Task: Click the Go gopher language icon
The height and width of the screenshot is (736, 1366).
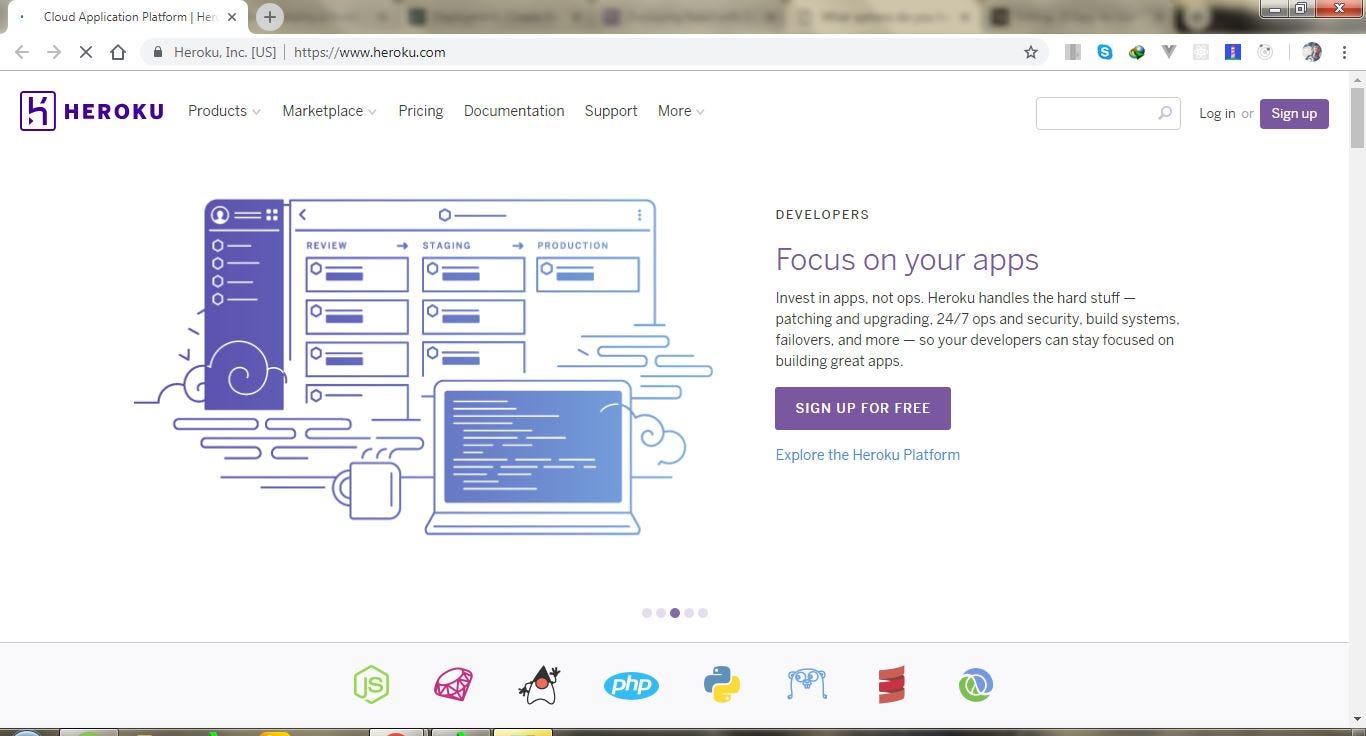Action: pos(807,685)
